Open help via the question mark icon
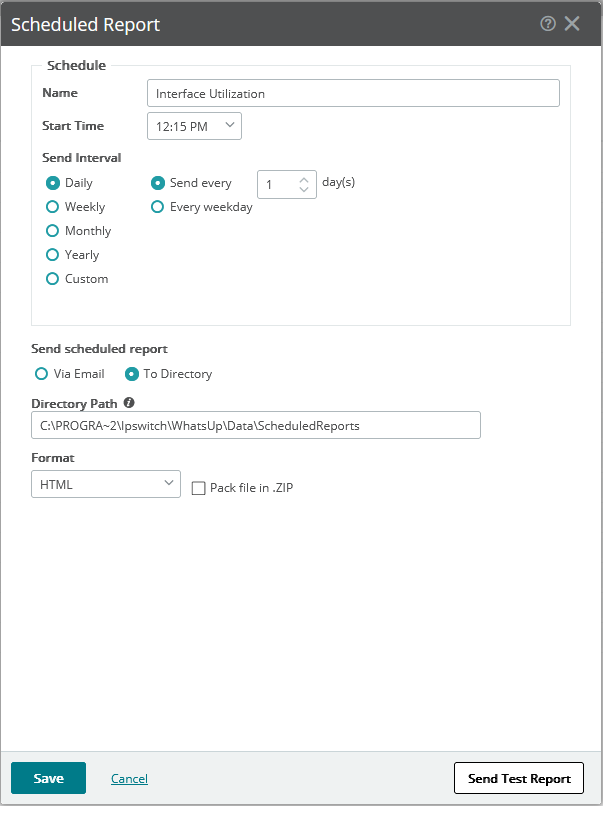Viewport: 613px width, 816px height. click(x=547, y=23)
